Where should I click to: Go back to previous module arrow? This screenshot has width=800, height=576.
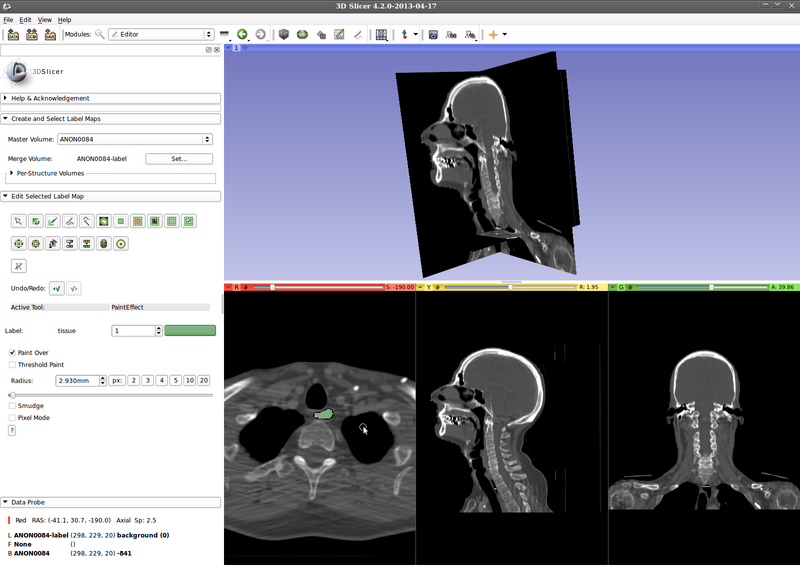click(243, 34)
